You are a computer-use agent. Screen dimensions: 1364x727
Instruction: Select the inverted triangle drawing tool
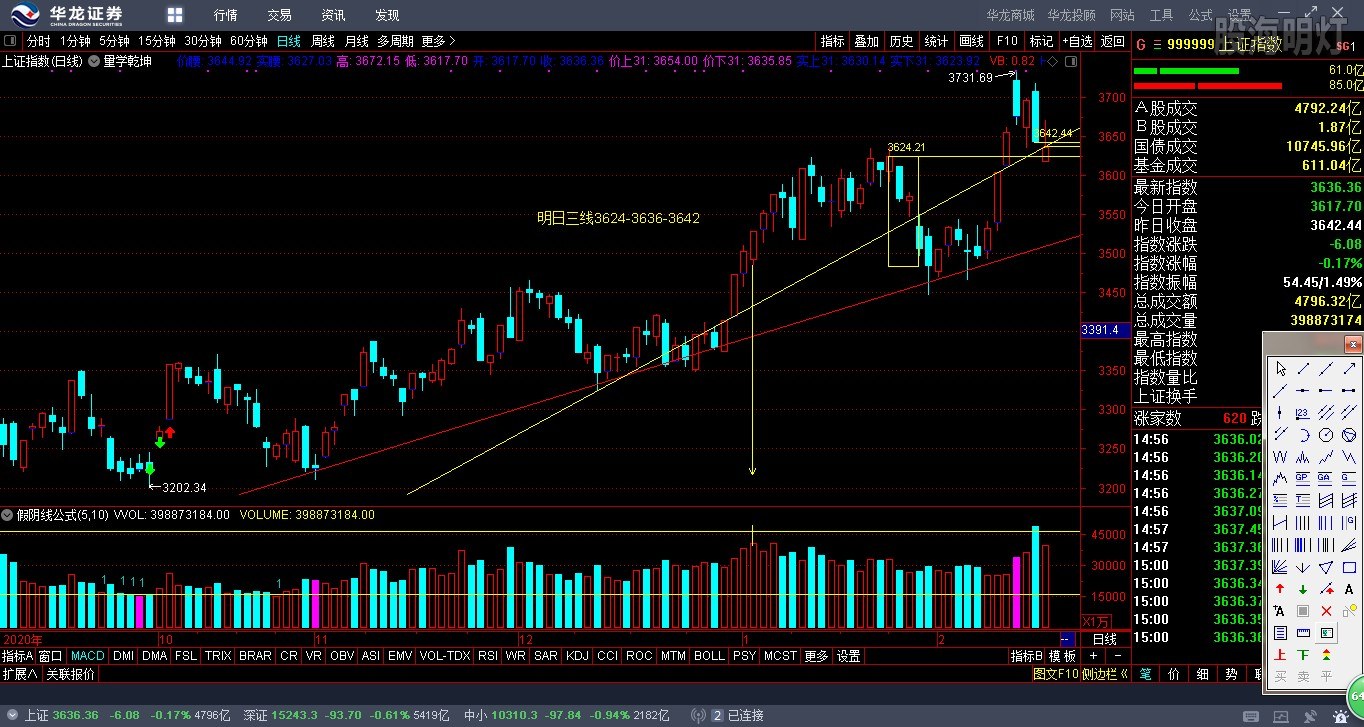1325,566
